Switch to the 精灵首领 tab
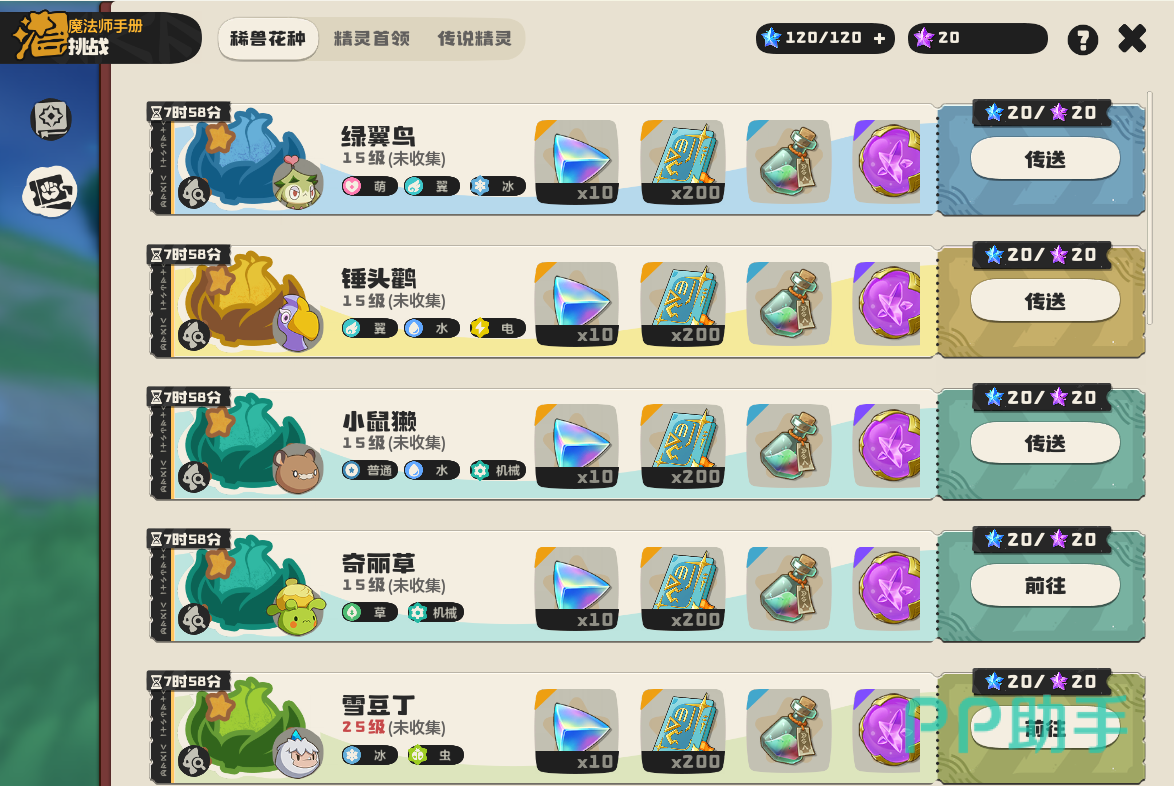This screenshot has height=786, width=1174. pyautogui.click(x=372, y=39)
